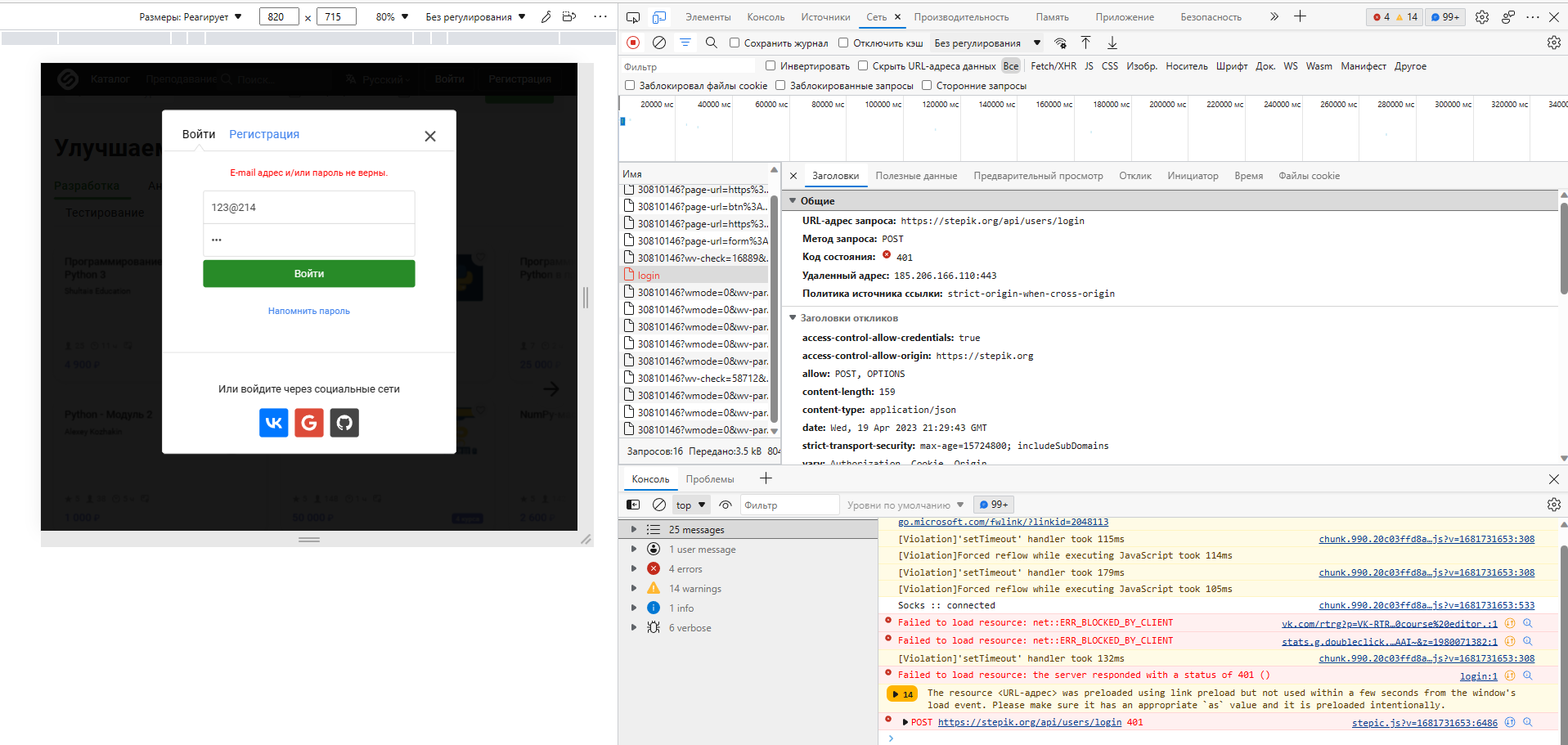Toggle console sidebar icon
This screenshot has width=1568, height=745.
coord(633,505)
